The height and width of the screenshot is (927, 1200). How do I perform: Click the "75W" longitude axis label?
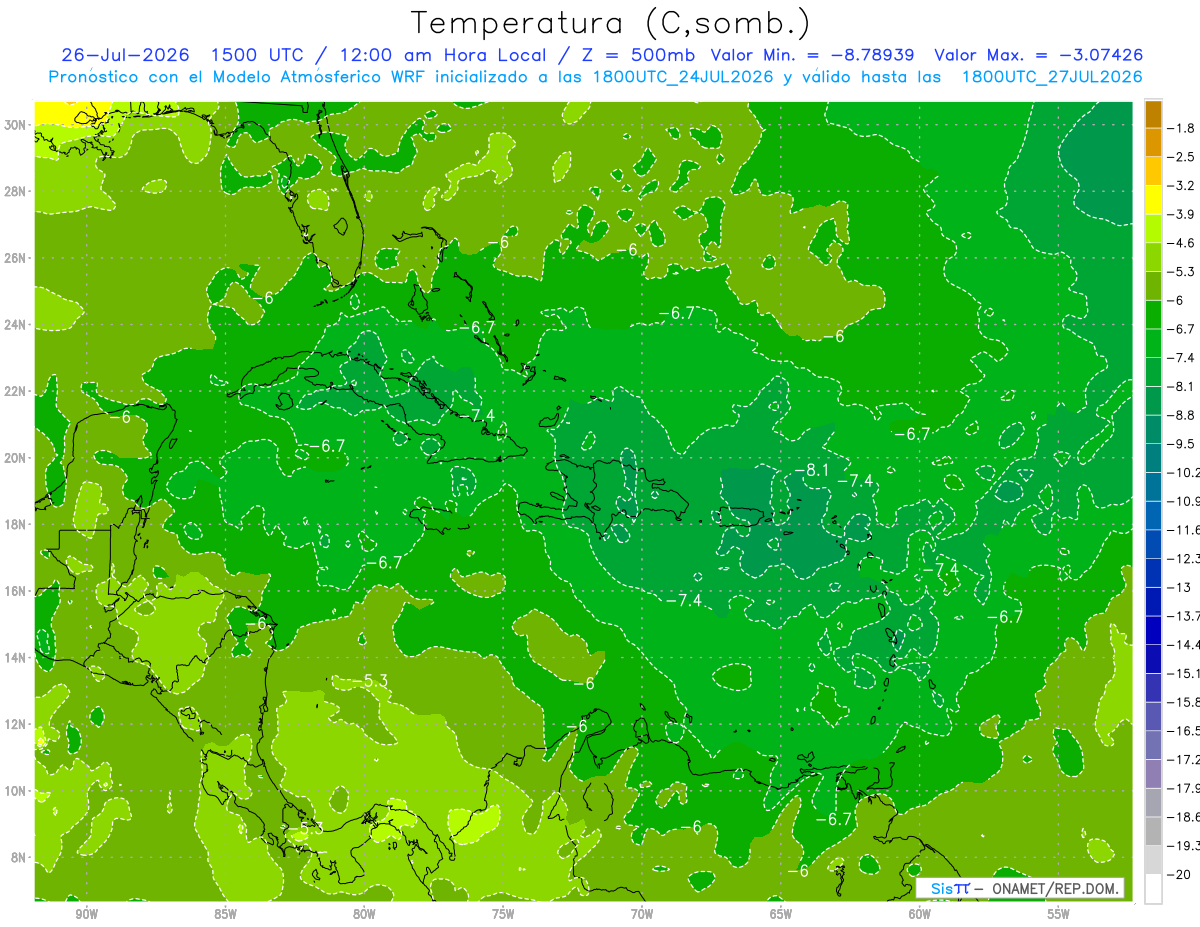click(x=503, y=914)
